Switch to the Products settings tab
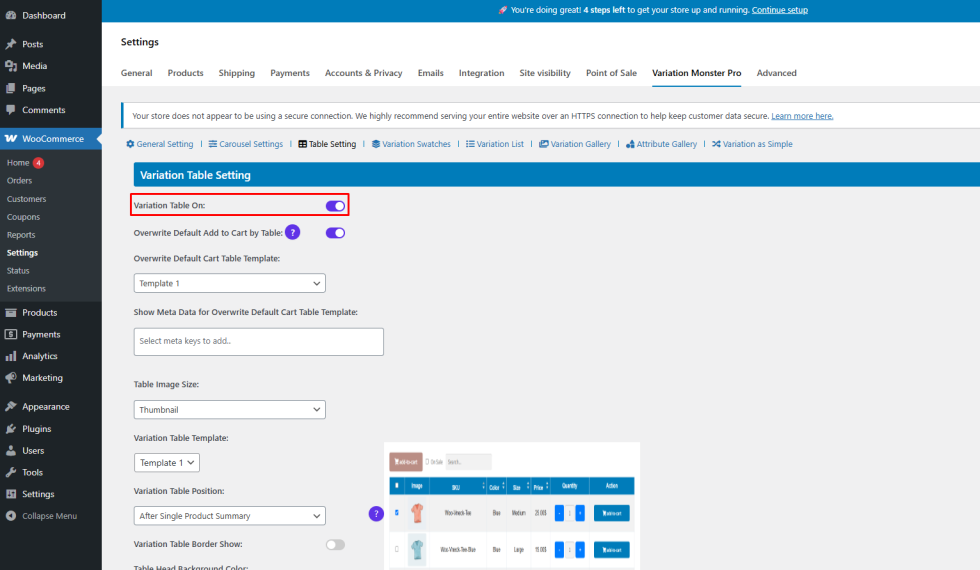 point(186,73)
